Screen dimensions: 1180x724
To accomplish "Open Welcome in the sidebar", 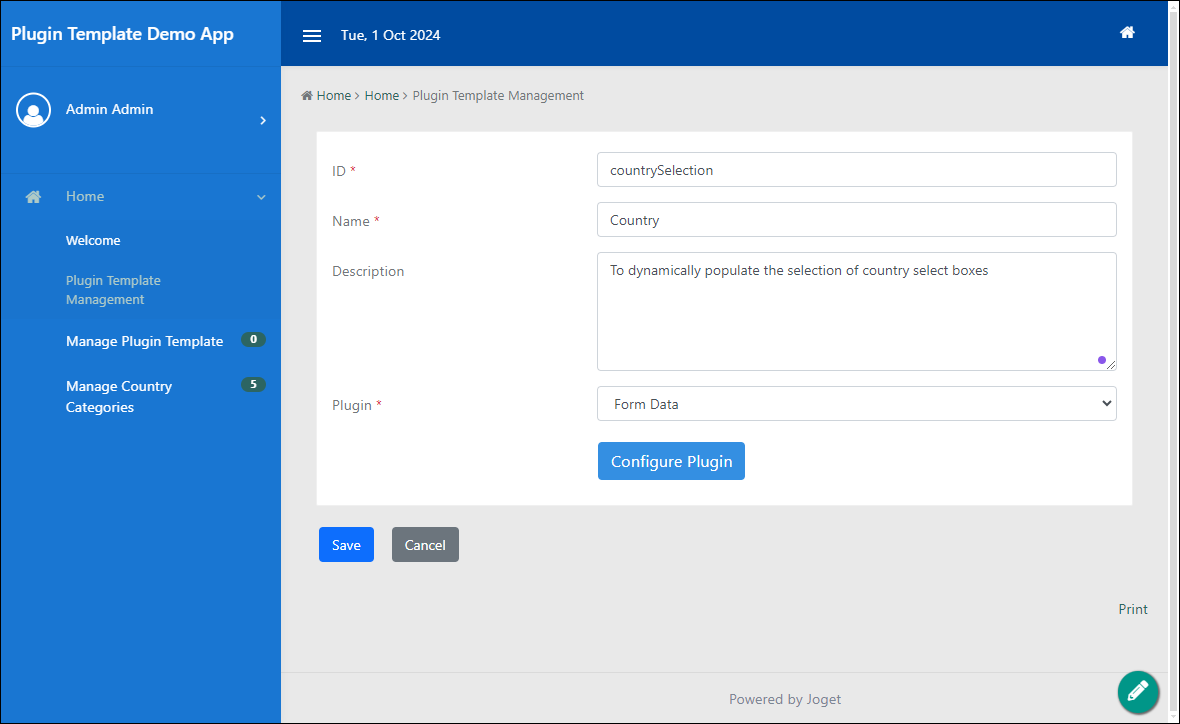I will (x=93, y=241).
